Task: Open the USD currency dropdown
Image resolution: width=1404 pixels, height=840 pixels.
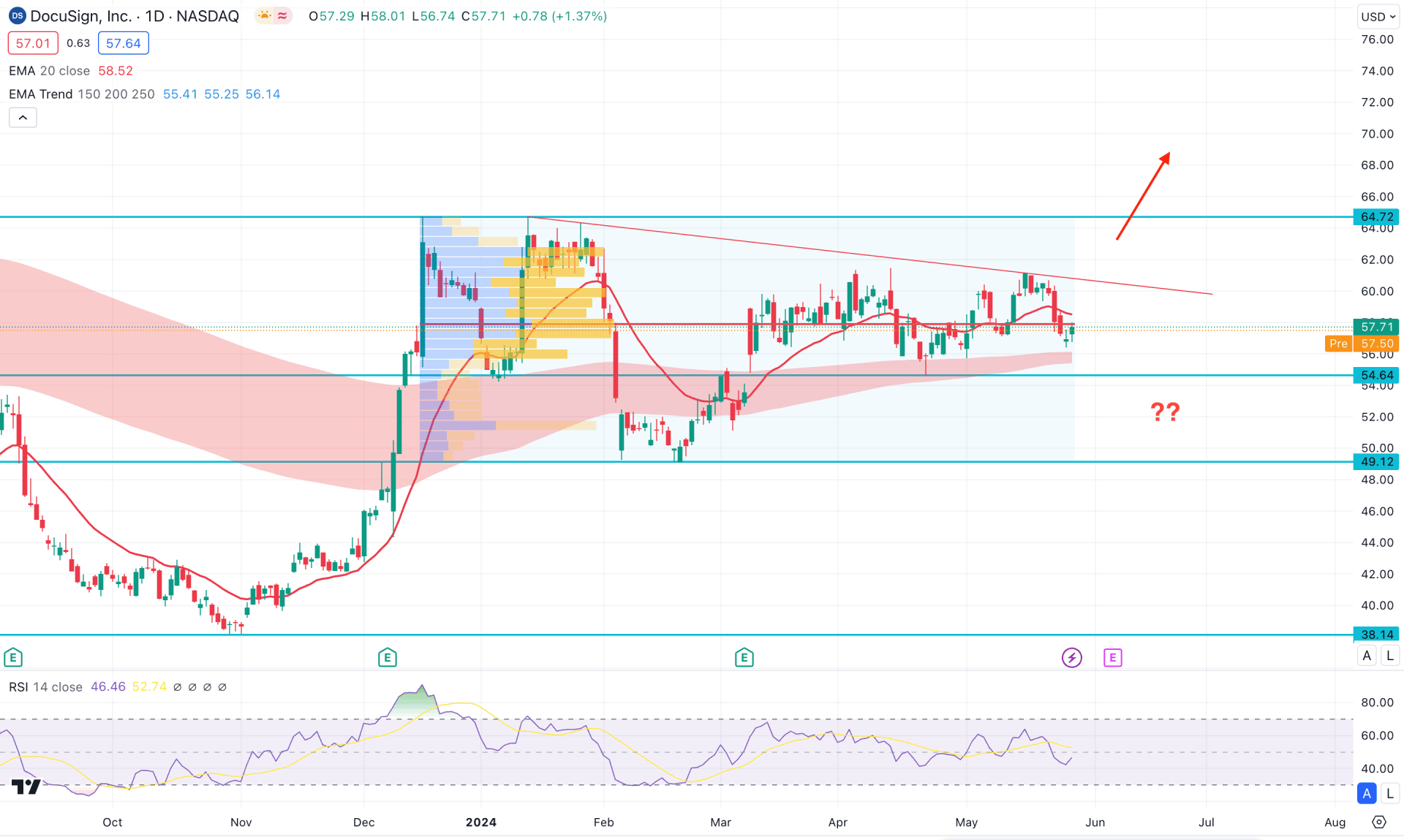Action: tap(1378, 16)
